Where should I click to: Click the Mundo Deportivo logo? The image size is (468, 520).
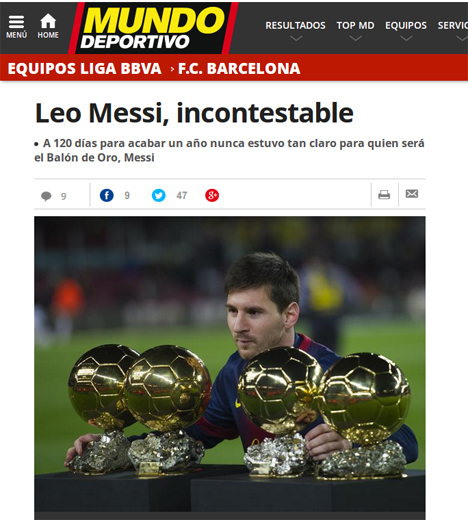click(x=153, y=28)
